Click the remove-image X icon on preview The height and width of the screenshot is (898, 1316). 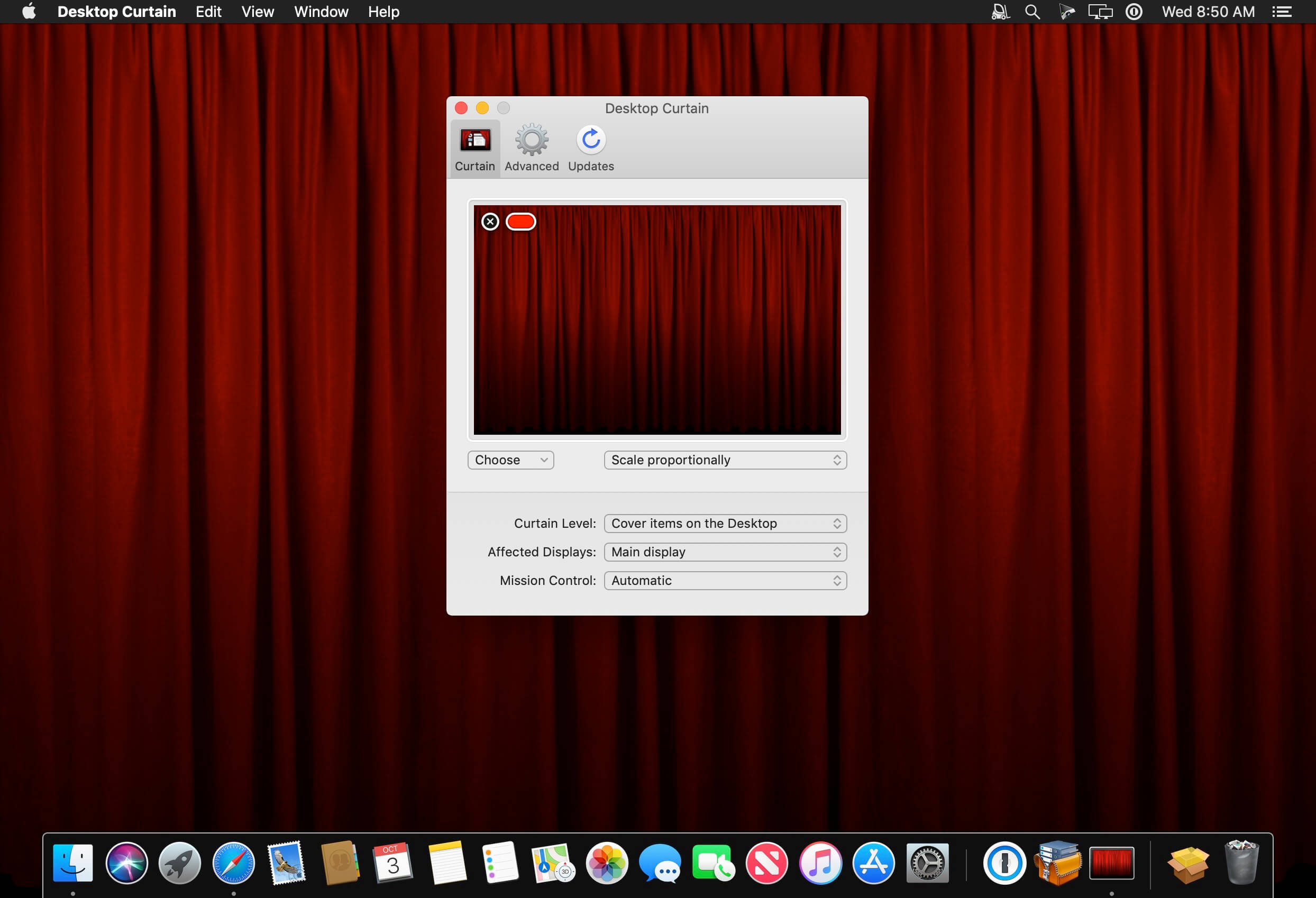pyautogui.click(x=490, y=222)
